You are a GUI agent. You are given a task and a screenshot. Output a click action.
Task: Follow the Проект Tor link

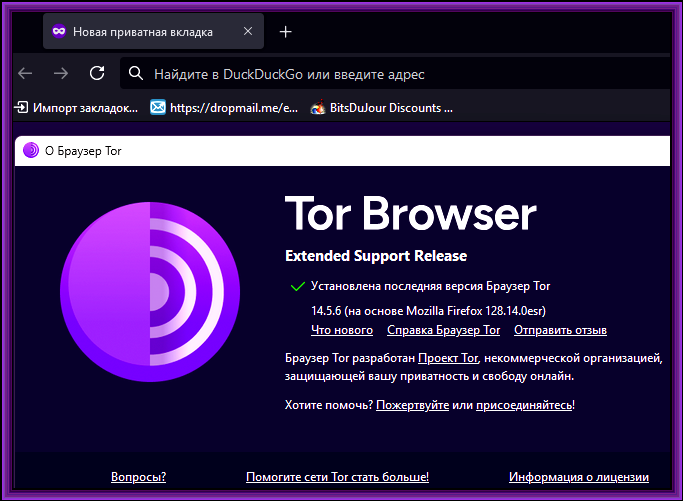pyautogui.click(x=448, y=358)
